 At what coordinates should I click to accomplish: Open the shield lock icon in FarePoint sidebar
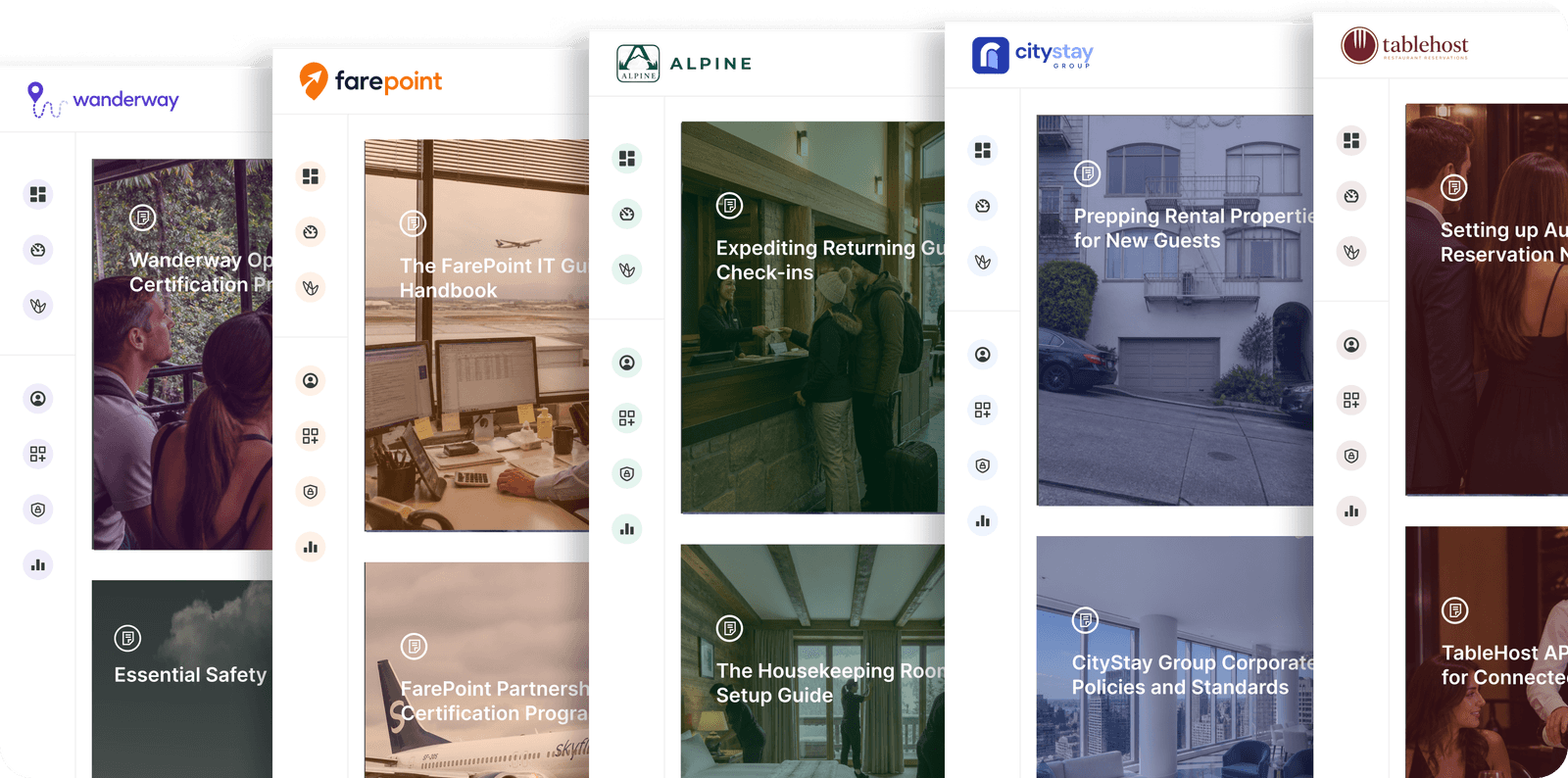[311, 492]
